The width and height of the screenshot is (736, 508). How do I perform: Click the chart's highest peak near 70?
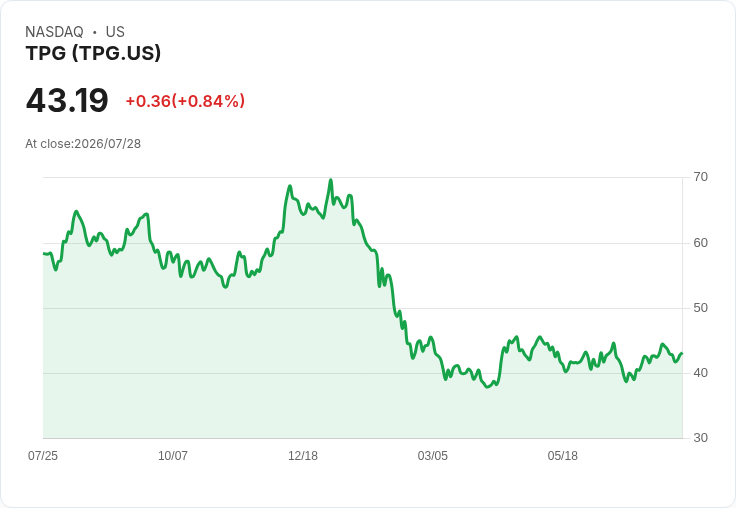click(331, 180)
